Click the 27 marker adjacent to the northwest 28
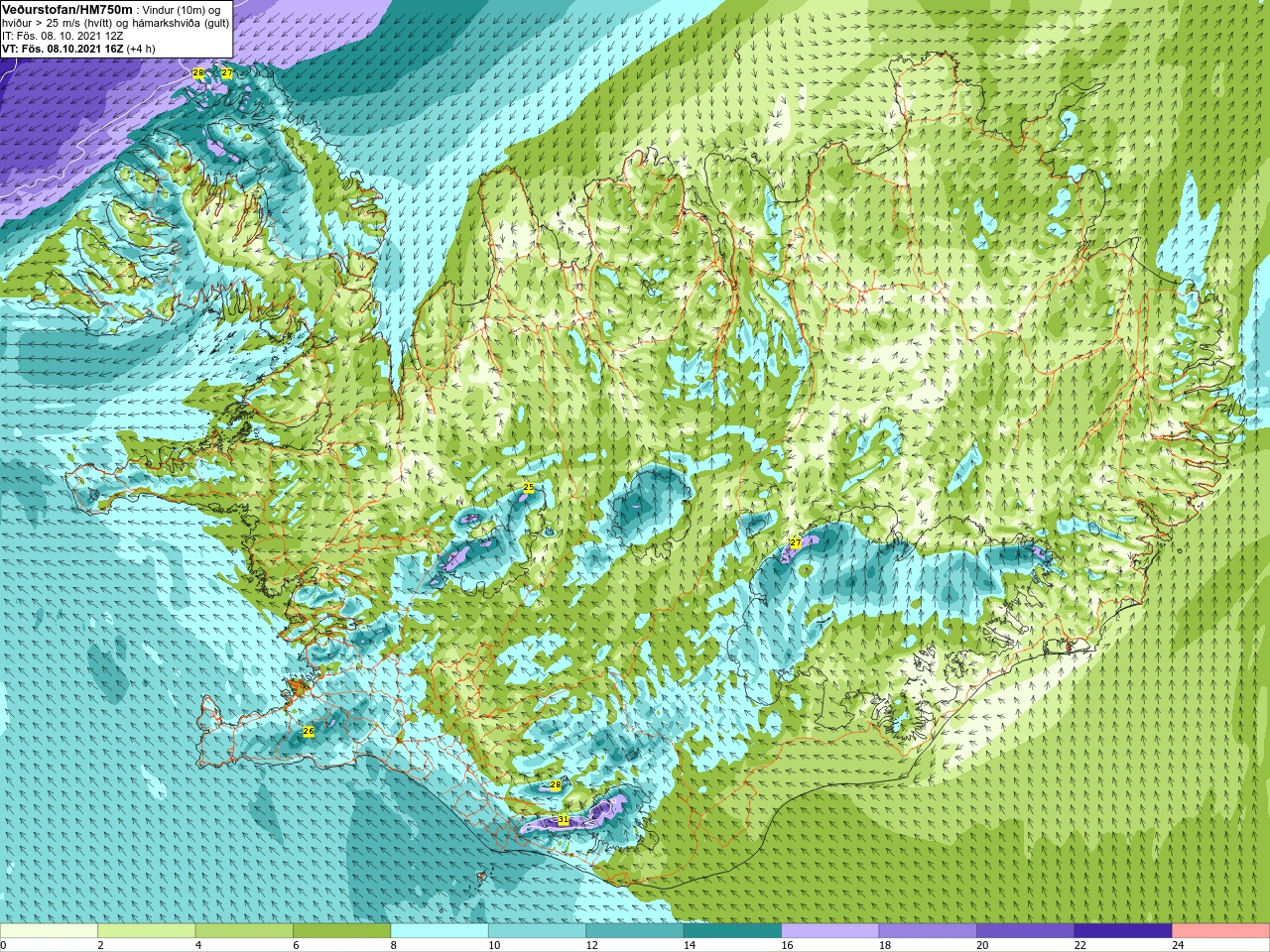This screenshot has width=1270, height=952. pos(226,73)
